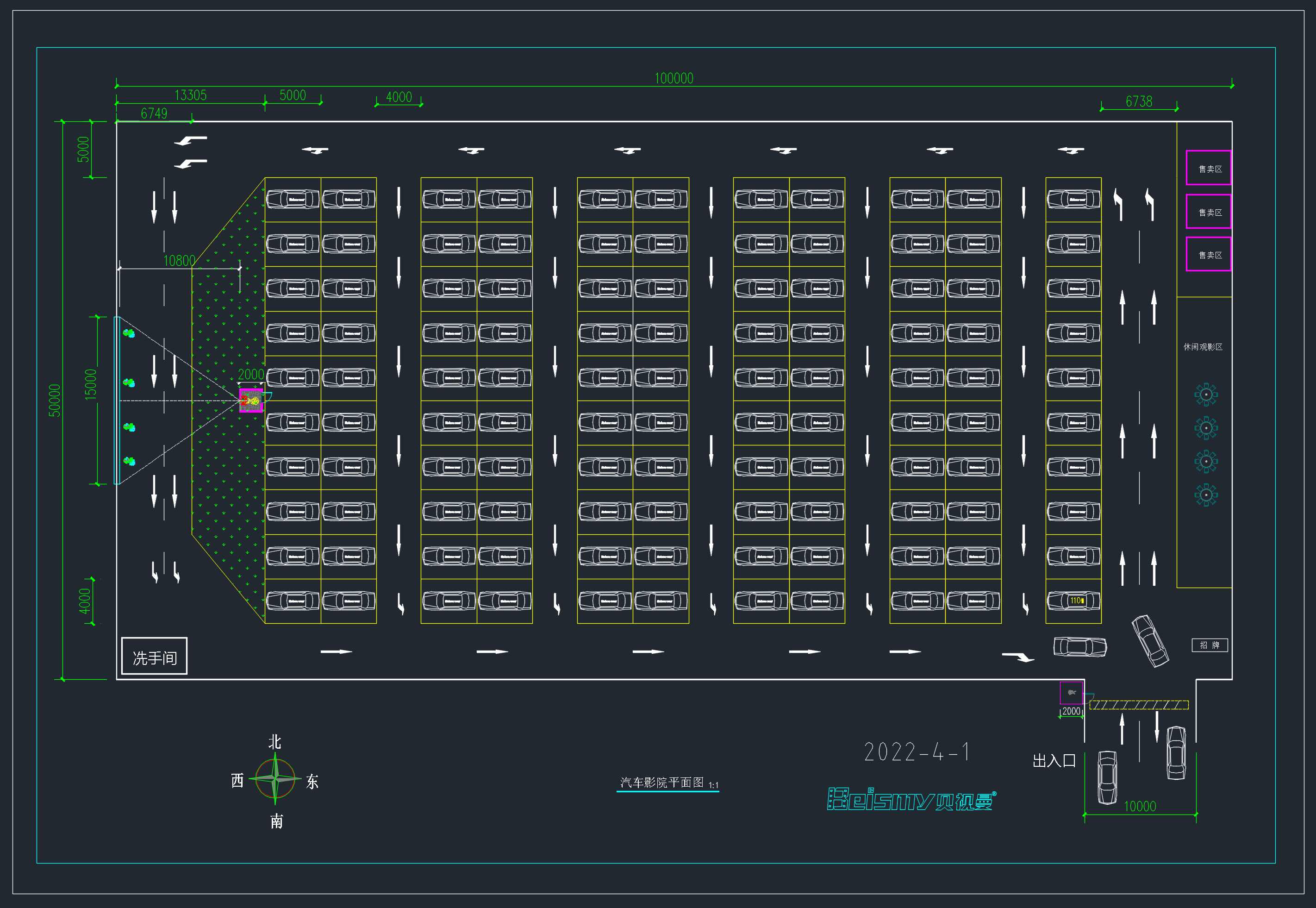This screenshot has height=908, width=1316.
Task: Click the 休闲观影区 label
Action: pyautogui.click(x=1203, y=347)
